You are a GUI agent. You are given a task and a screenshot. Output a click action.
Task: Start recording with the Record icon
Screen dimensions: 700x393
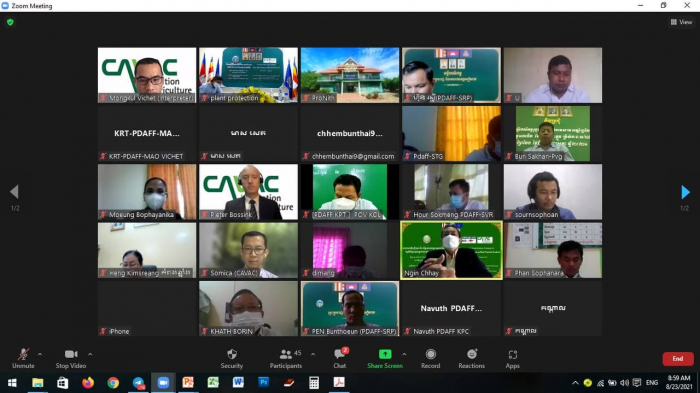[x=430, y=359]
